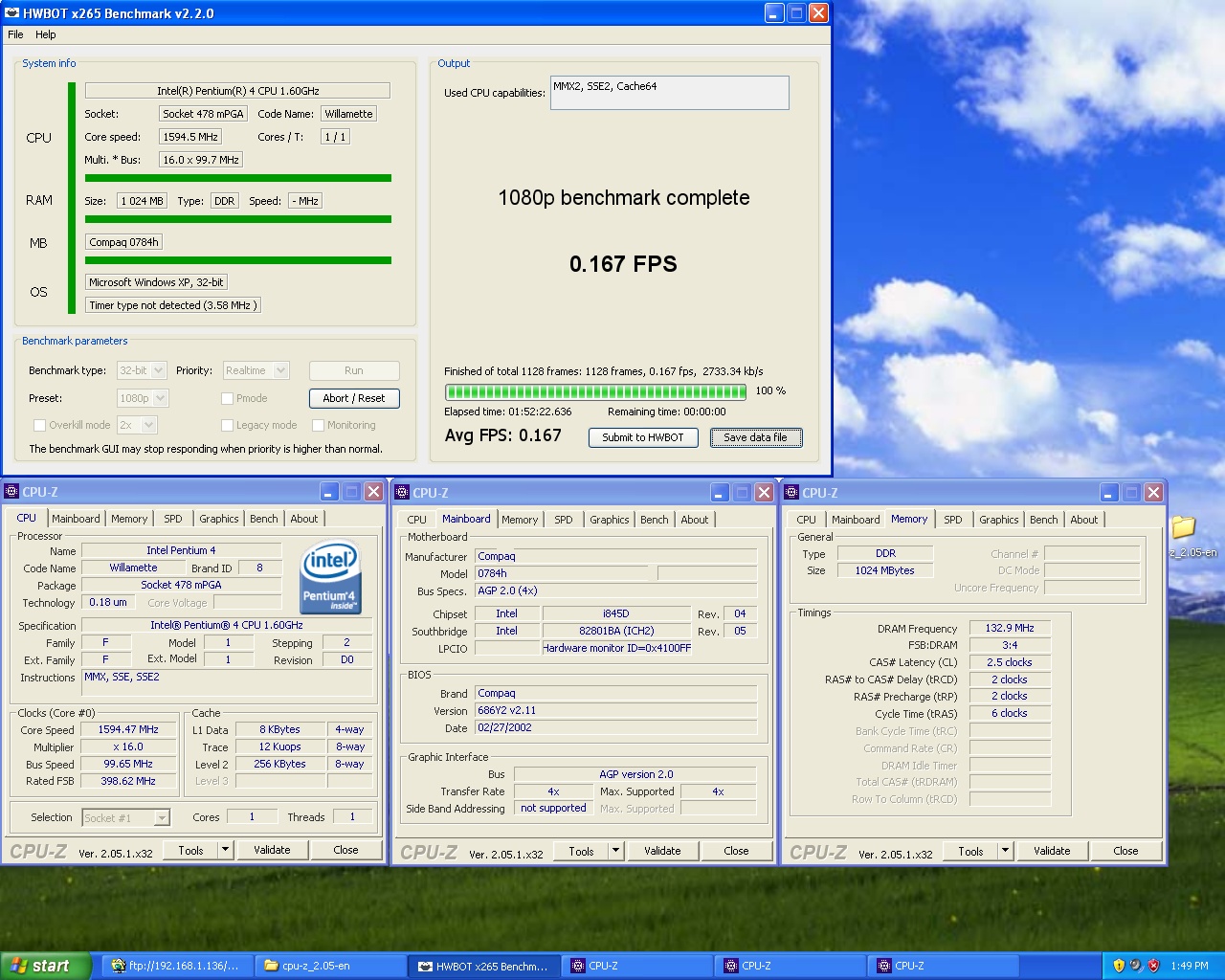Click Tools button in first CPU-Z window
The image size is (1225, 980).
pyautogui.click(x=190, y=850)
